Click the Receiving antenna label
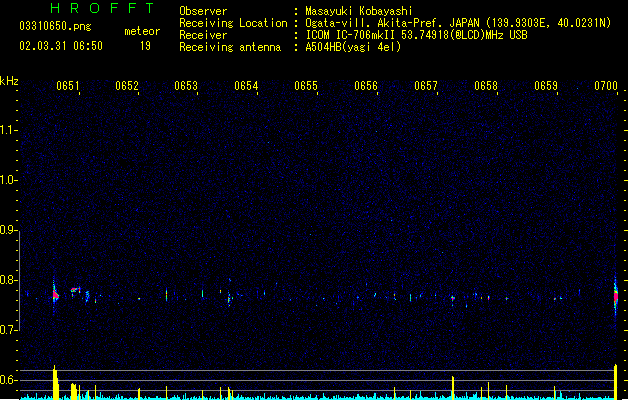629x400 pixels. click(230, 47)
